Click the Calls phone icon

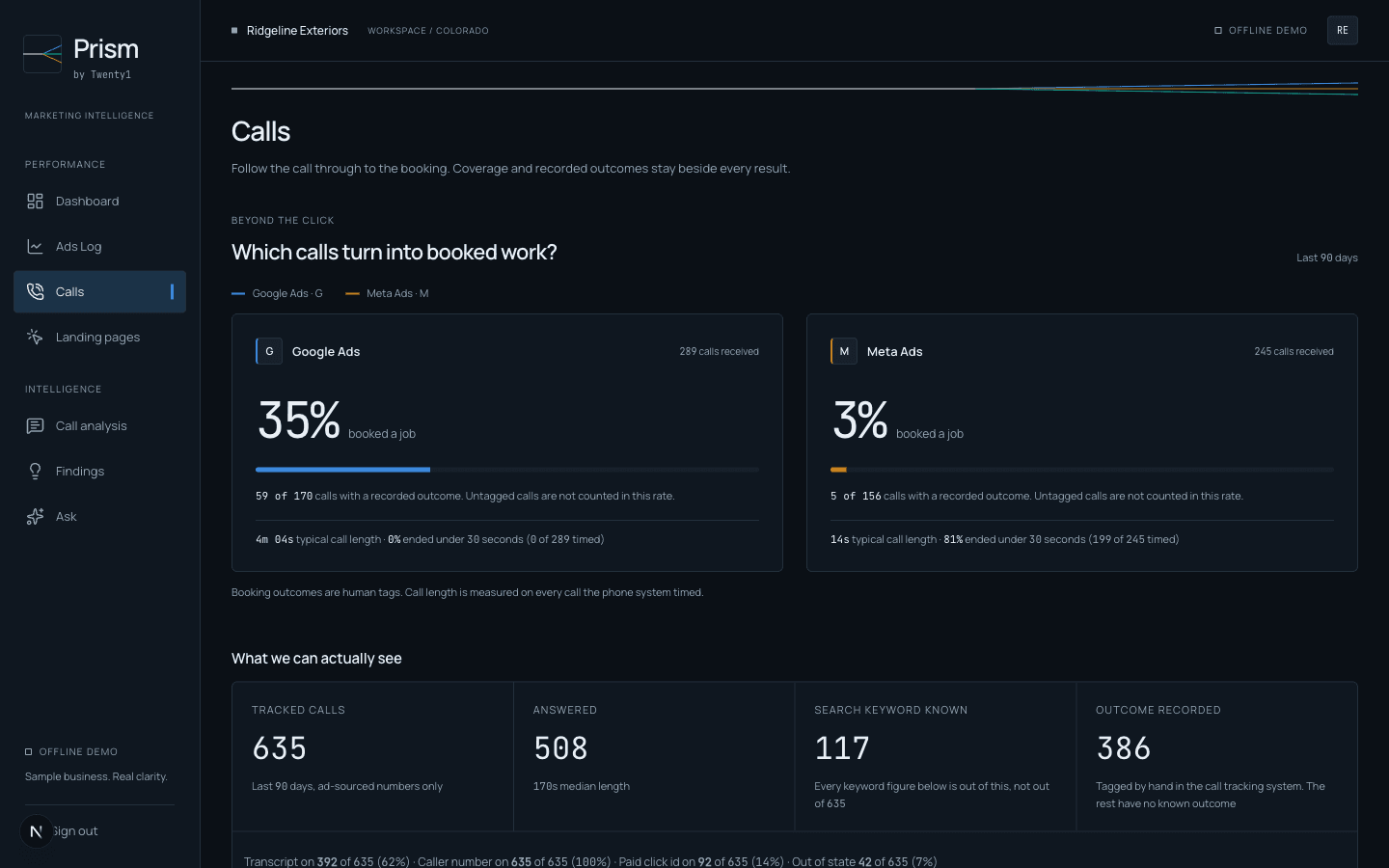(x=35, y=291)
